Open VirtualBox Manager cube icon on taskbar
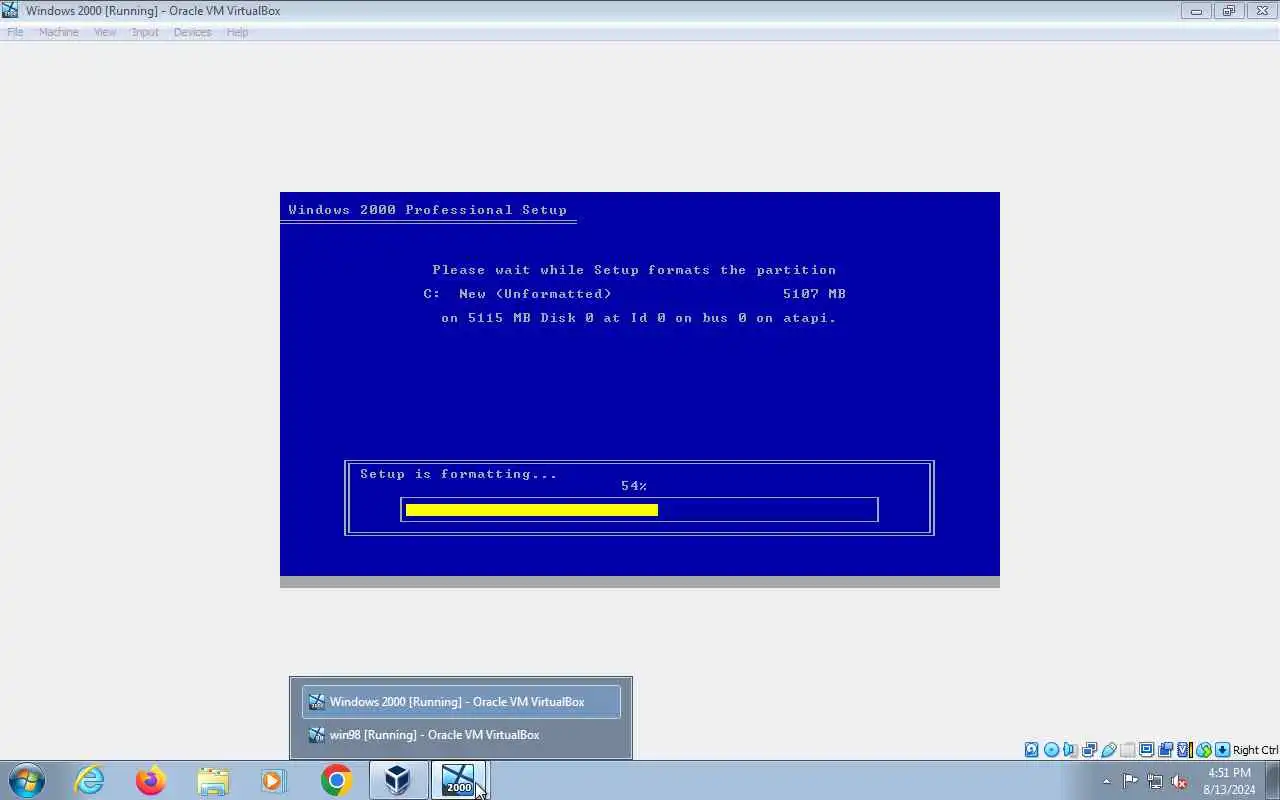 (398, 780)
